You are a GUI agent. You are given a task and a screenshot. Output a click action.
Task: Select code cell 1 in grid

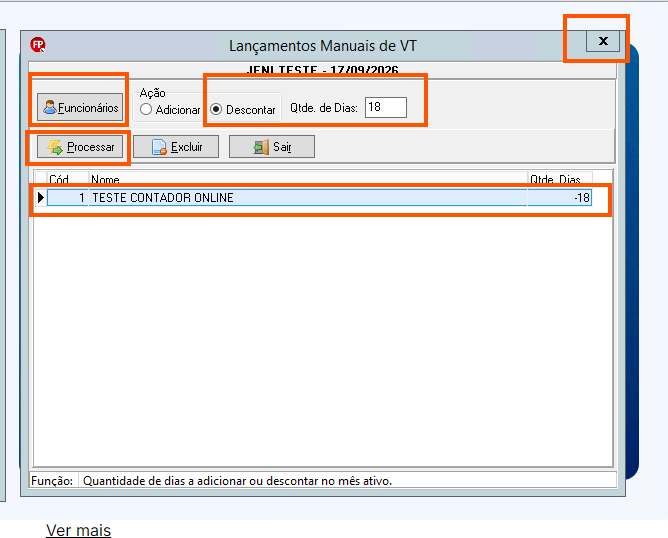click(68, 198)
